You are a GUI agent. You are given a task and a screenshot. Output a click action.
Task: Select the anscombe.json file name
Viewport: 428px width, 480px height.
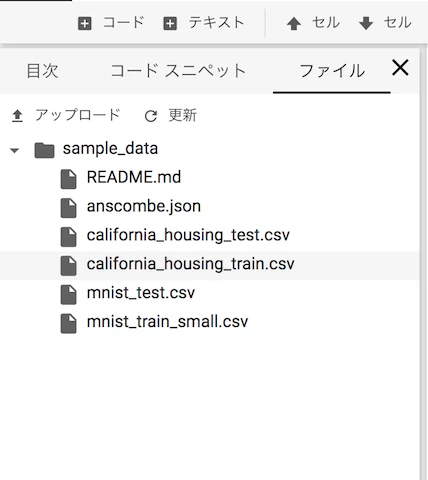click(144, 206)
